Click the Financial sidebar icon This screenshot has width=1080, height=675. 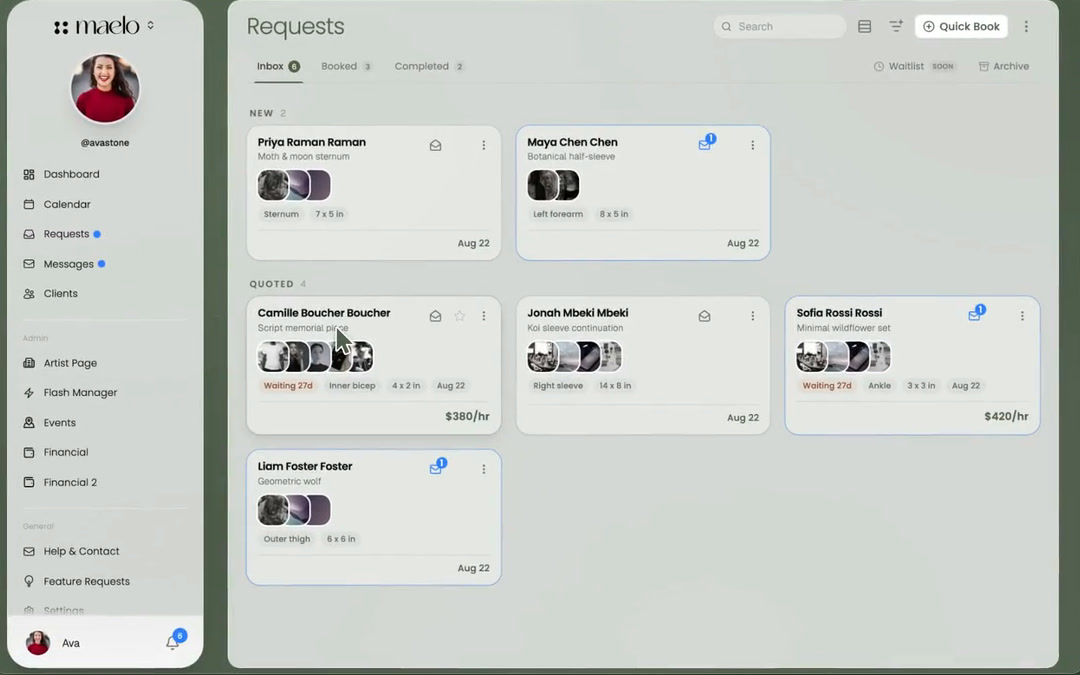[29, 453]
